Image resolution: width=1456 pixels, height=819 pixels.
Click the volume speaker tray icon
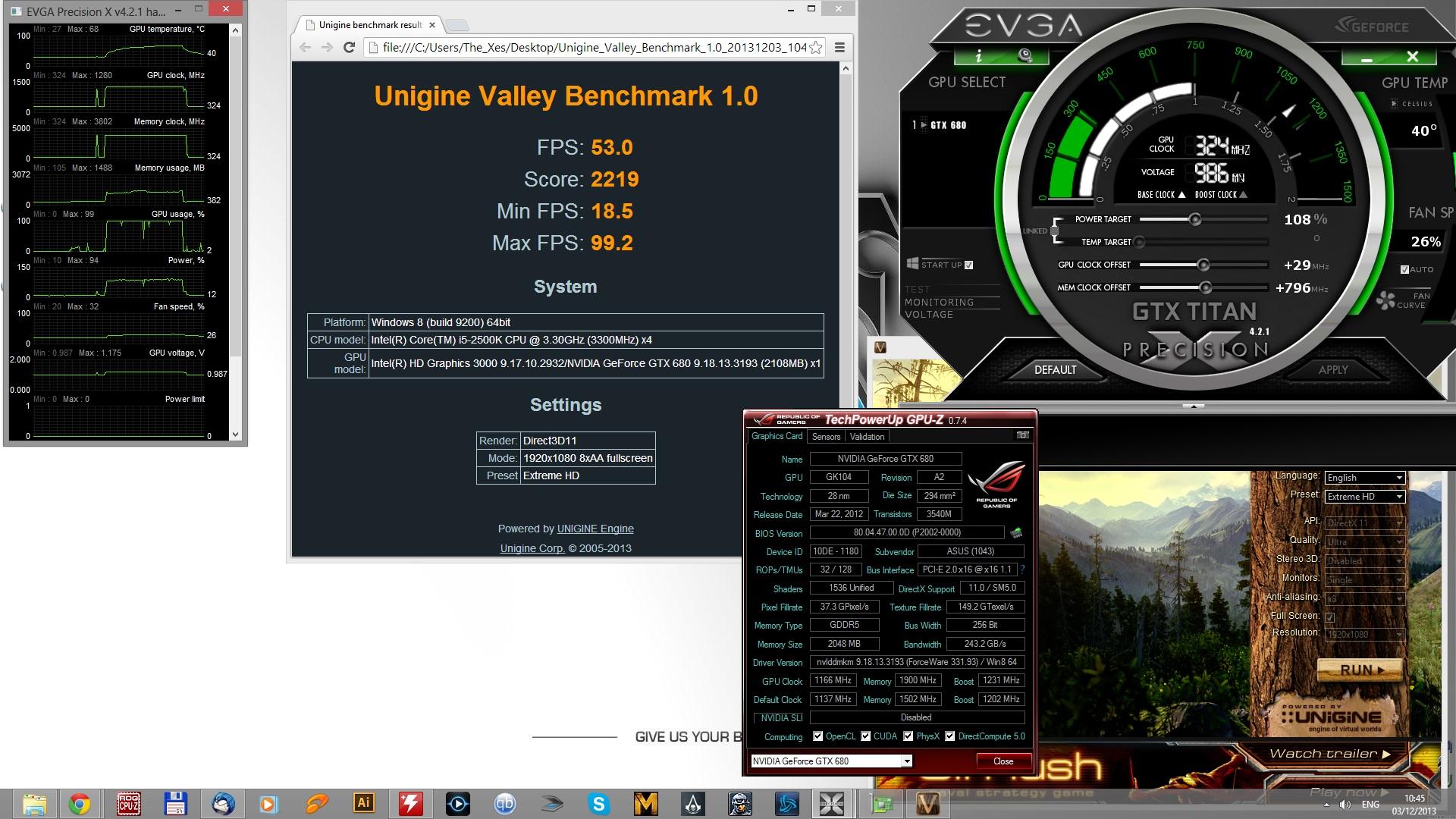[1345, 804]
